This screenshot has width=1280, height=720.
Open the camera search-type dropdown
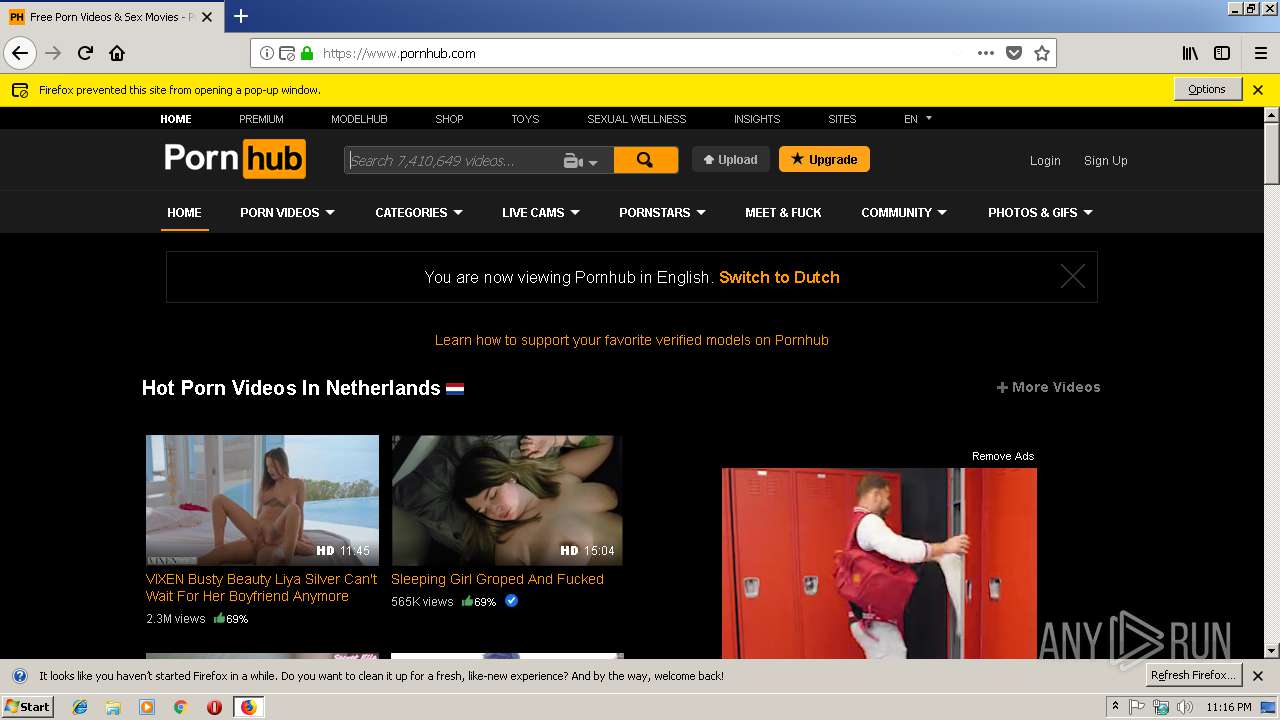[x=580, y=161]
